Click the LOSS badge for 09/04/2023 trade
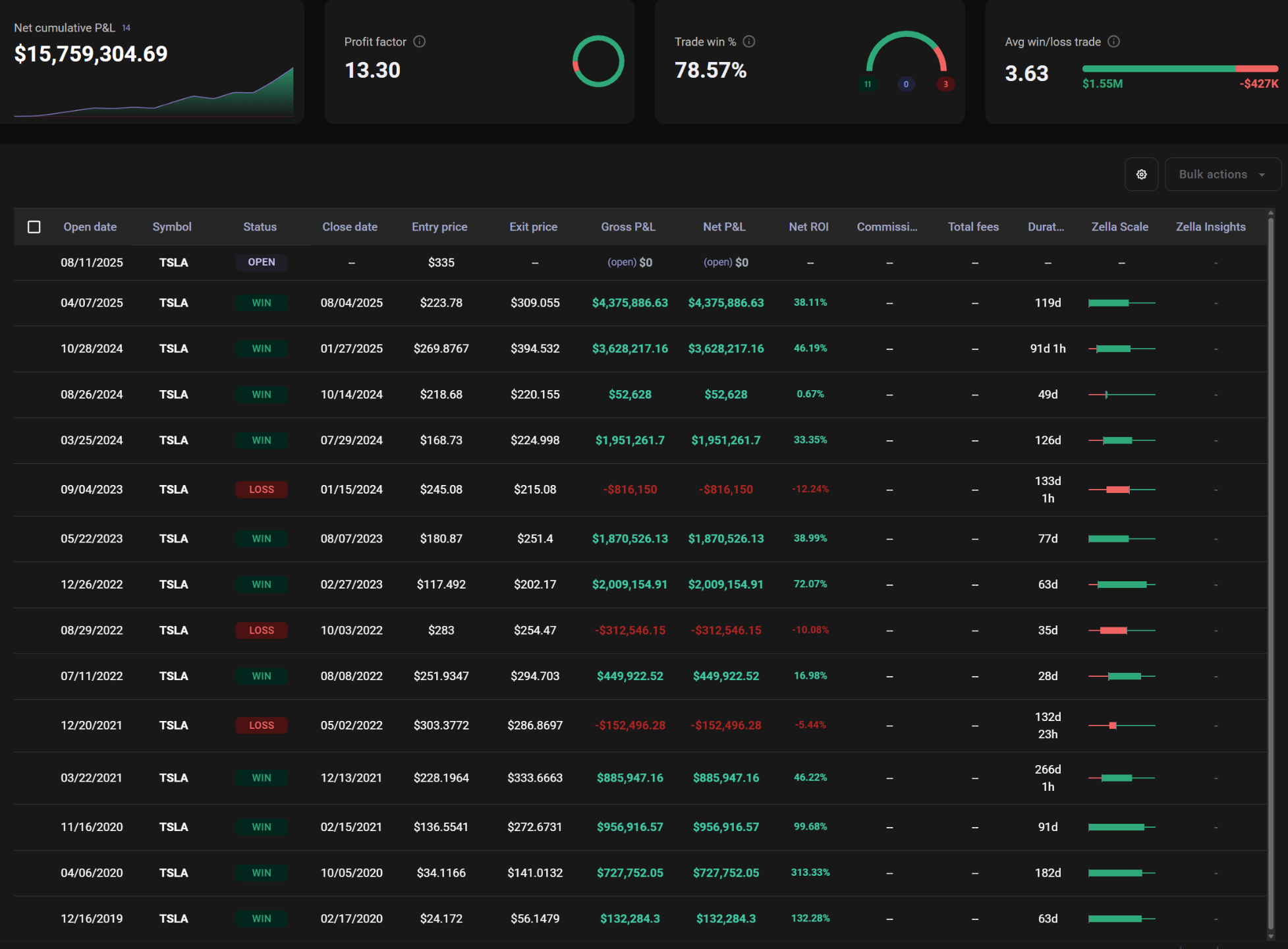Image resolution: width=1288 pixels, height=949 pixels. pos(262,490)
